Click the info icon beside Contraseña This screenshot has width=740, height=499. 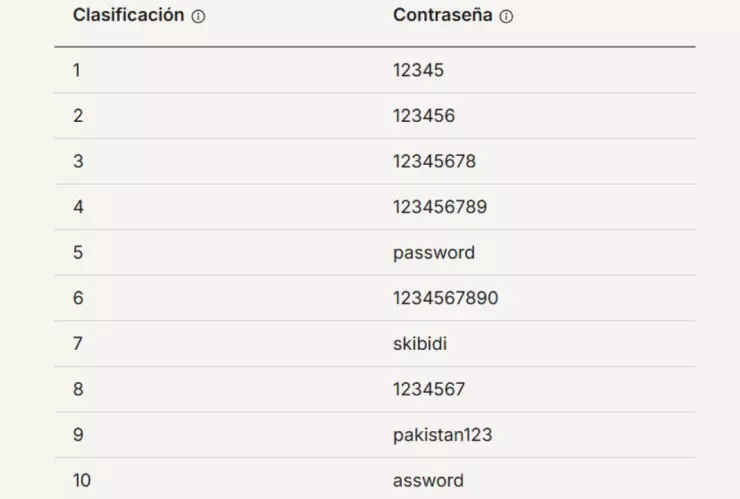(506, 17)
